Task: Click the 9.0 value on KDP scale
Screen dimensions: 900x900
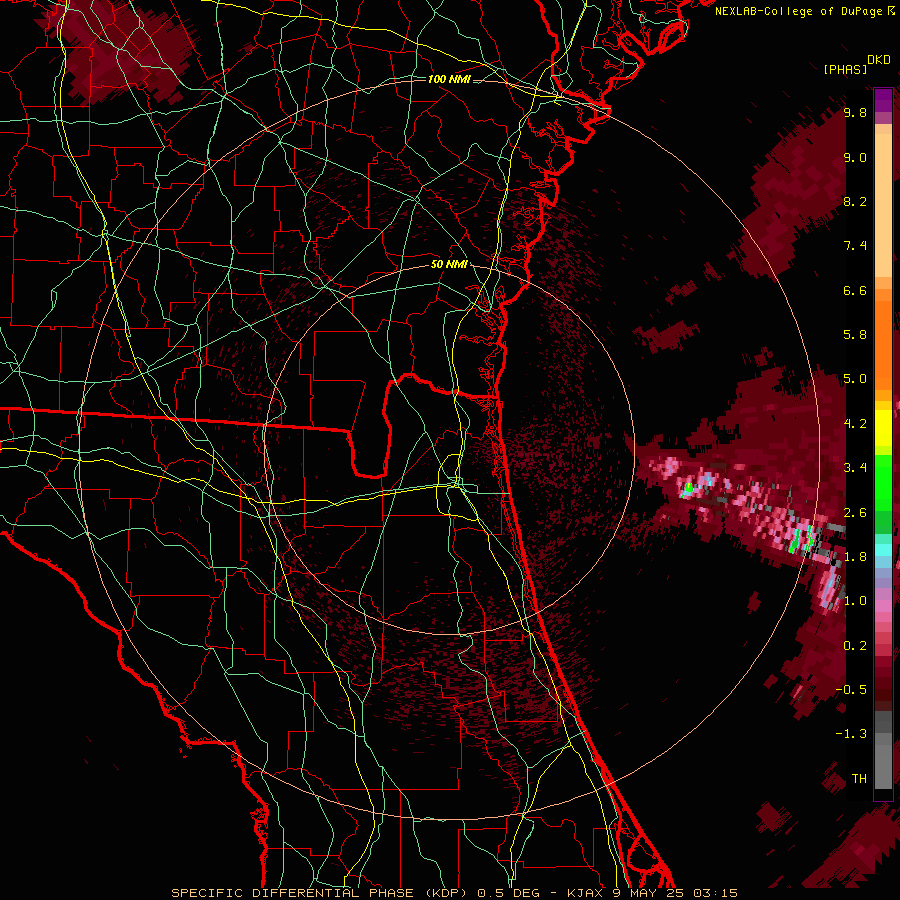Action: point(855,157)
